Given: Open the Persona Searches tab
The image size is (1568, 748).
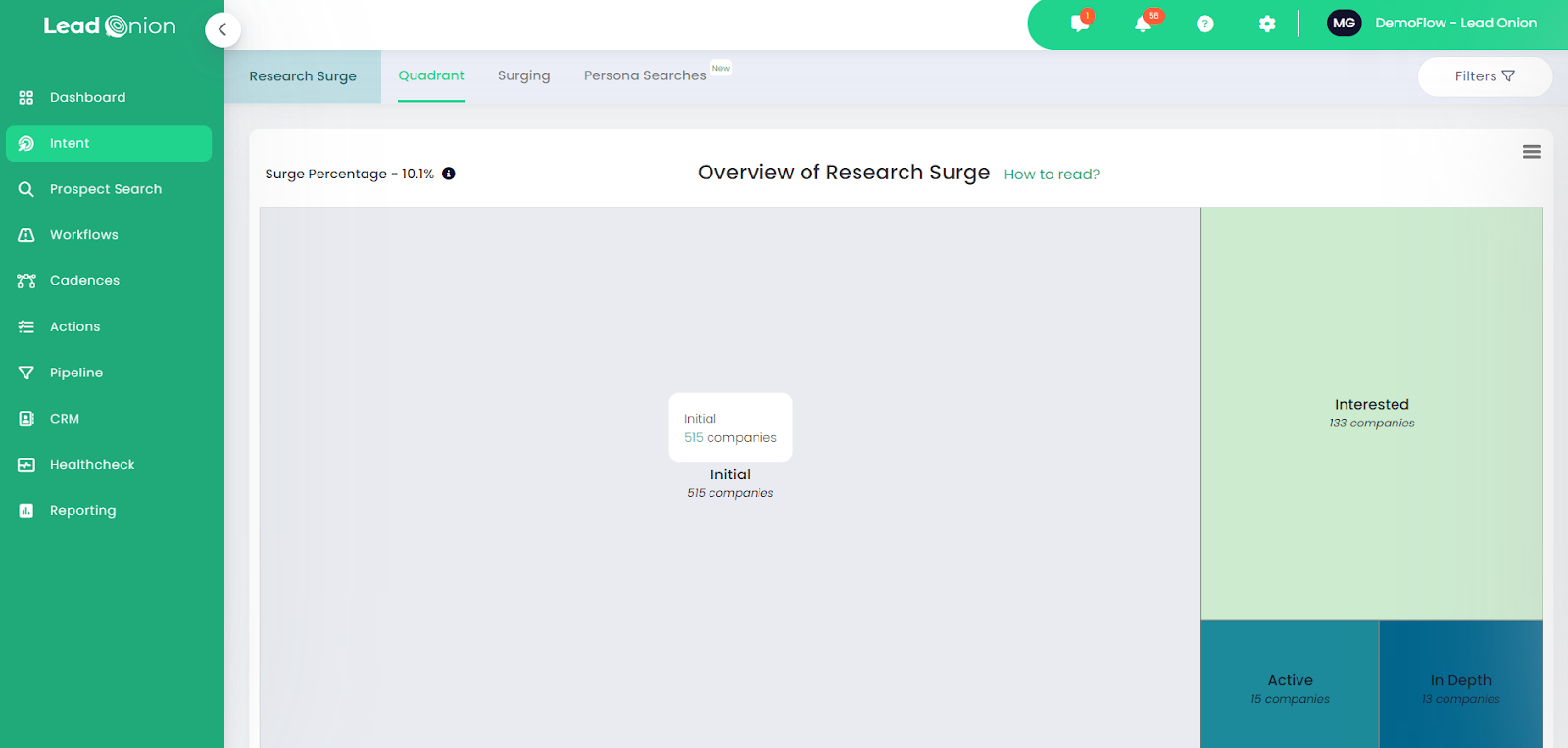Looking at the screenshot, I should coord(645,75).
